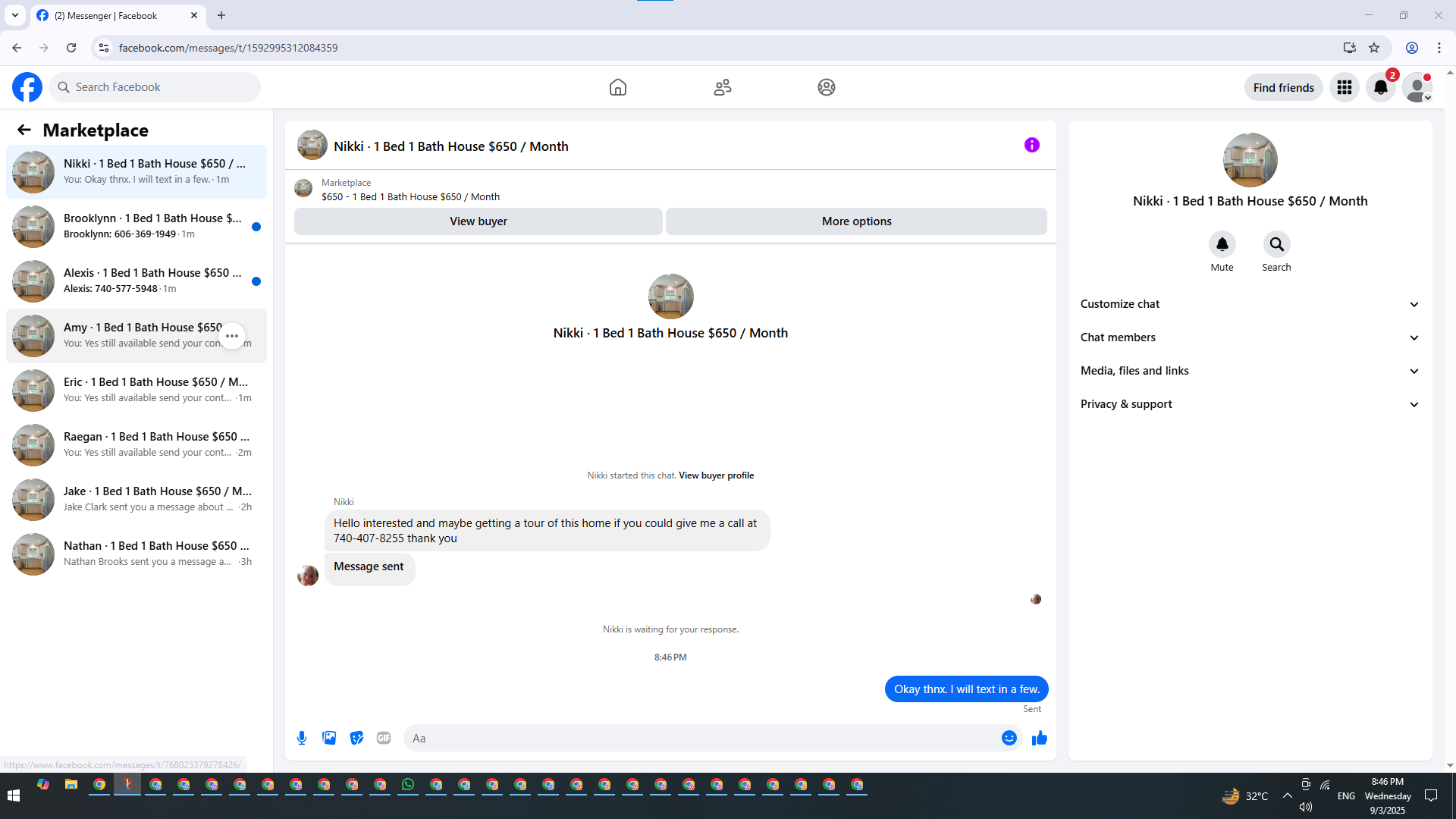Bookmark this tab with the star icon
The width and height of the screenshot is (1456, 819).
pos(1374,48)
